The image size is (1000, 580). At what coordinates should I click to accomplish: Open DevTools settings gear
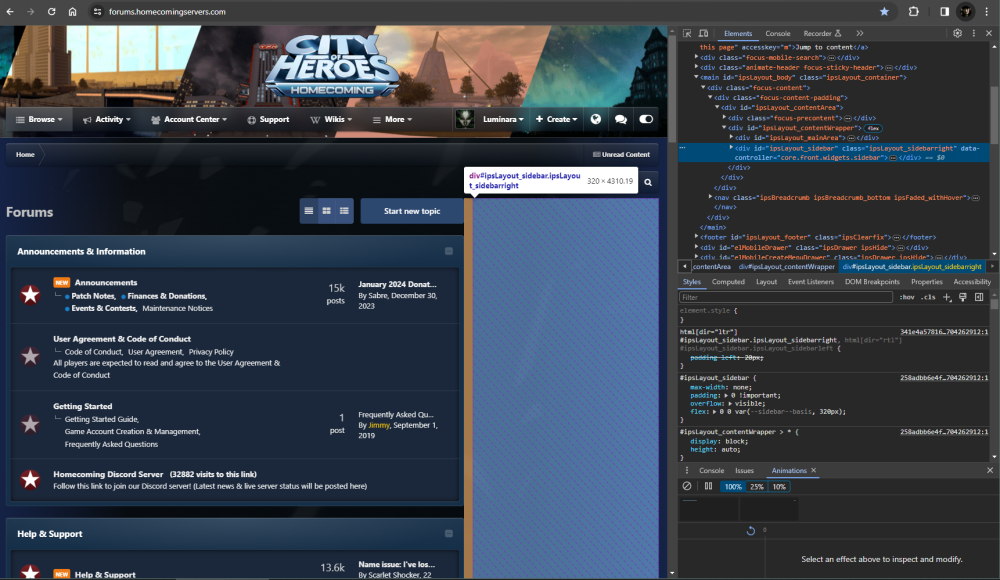point(957,33)
